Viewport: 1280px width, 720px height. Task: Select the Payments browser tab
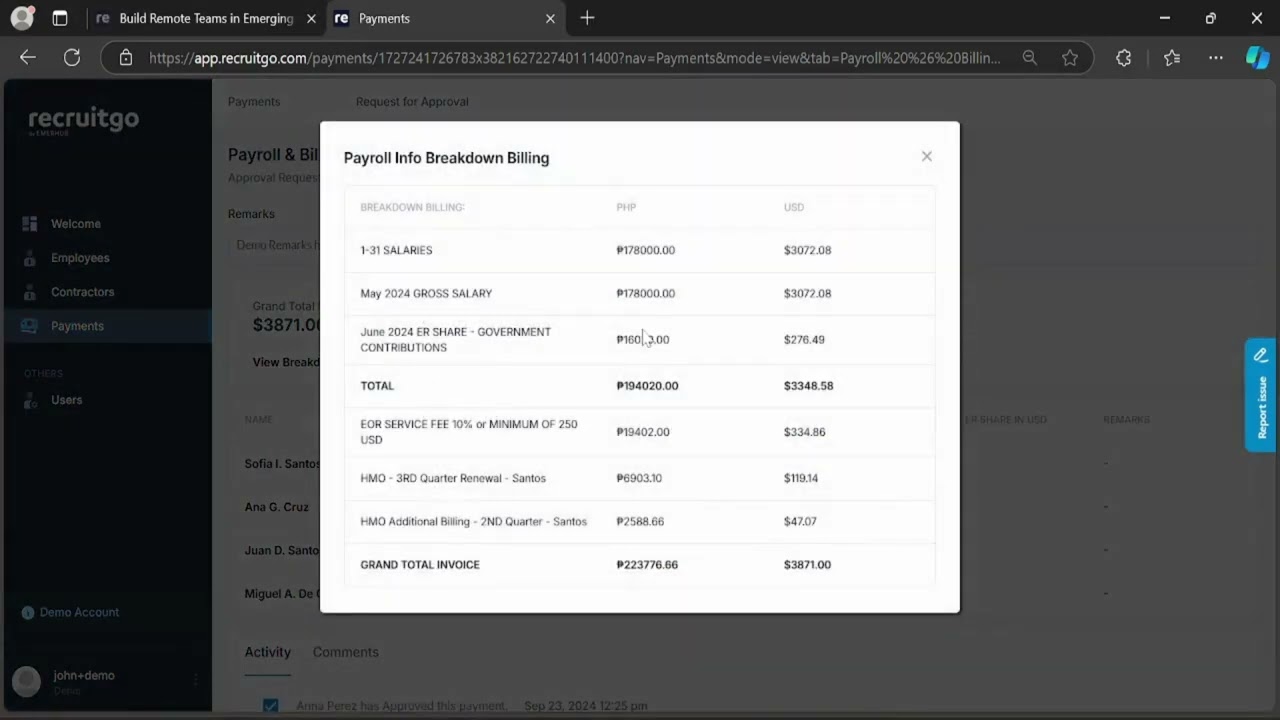pyautogui.click(x=446, y=18)
